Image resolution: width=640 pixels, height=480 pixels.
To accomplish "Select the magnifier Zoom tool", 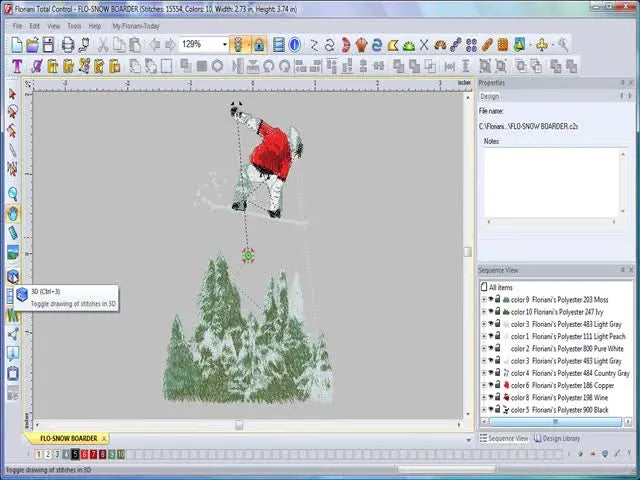I will (13, 193).
